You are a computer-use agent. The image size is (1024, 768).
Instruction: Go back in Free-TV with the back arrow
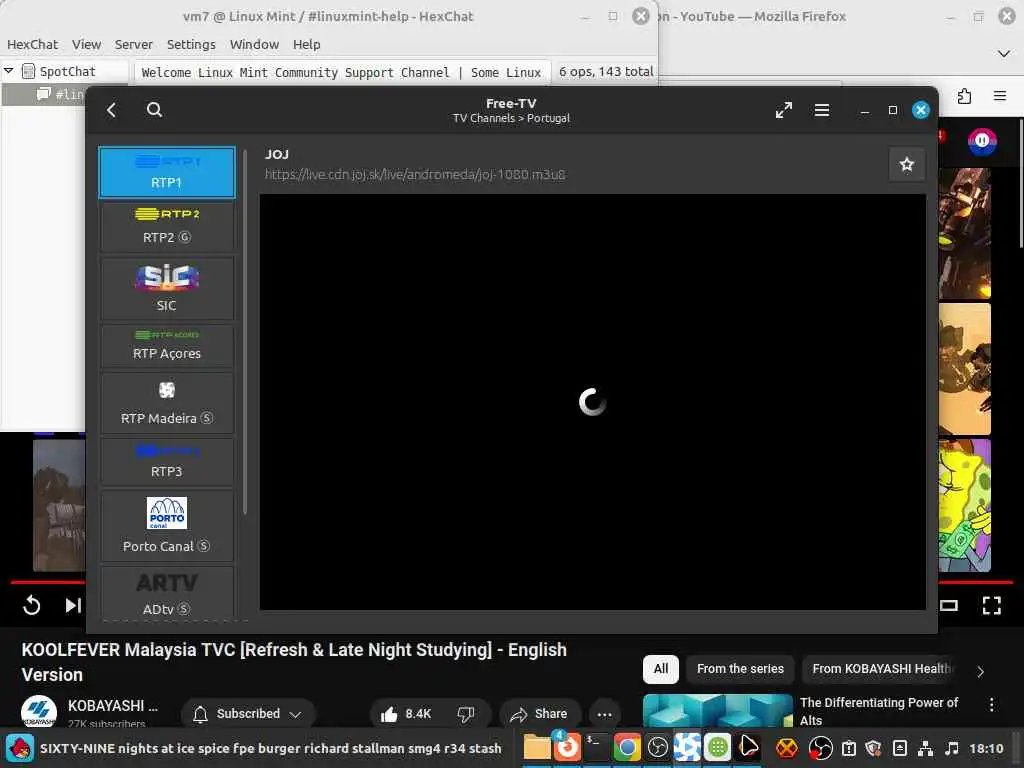click(112, 110)
